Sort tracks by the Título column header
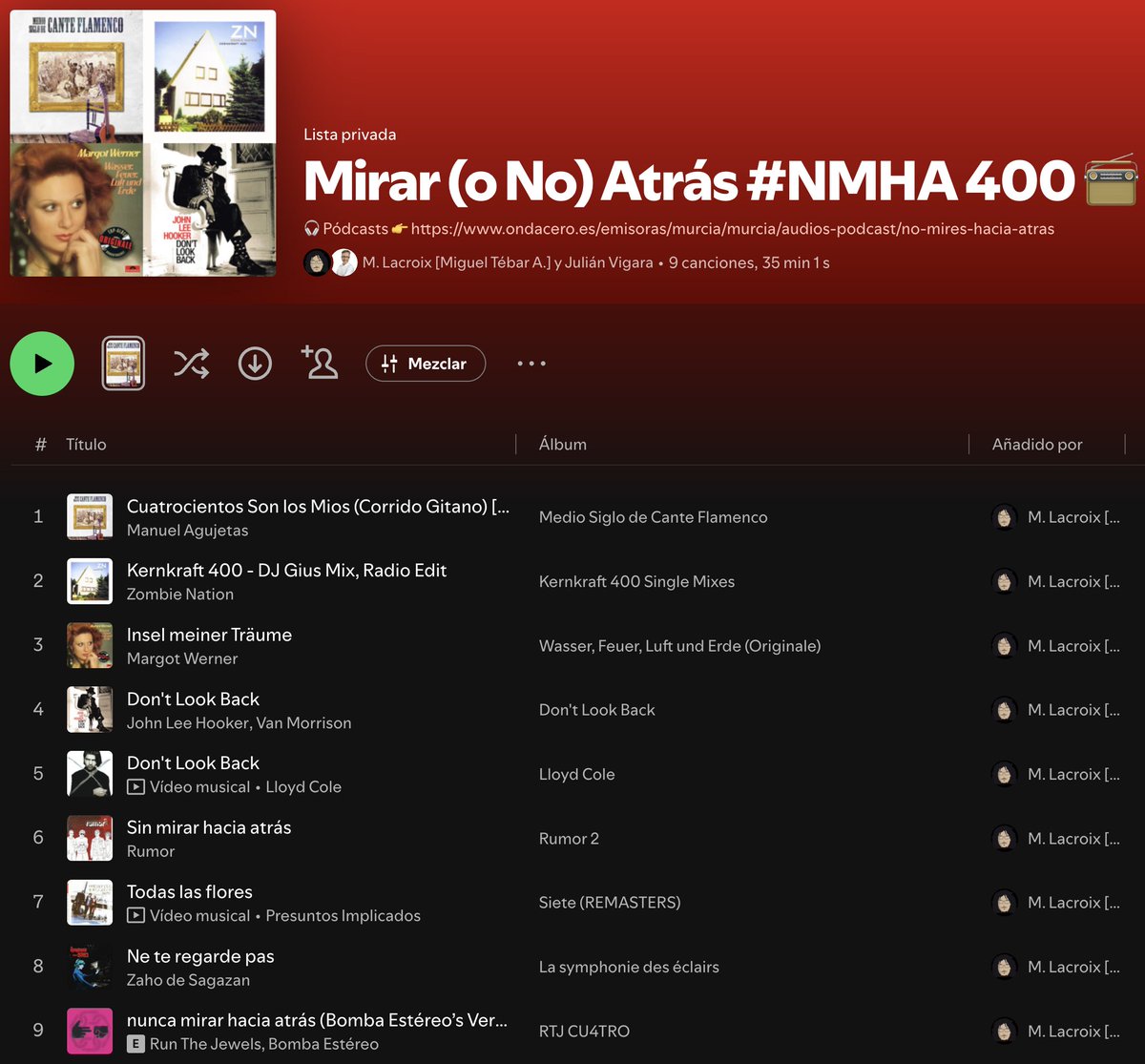1145x1064 pixels. coord(86,444)
